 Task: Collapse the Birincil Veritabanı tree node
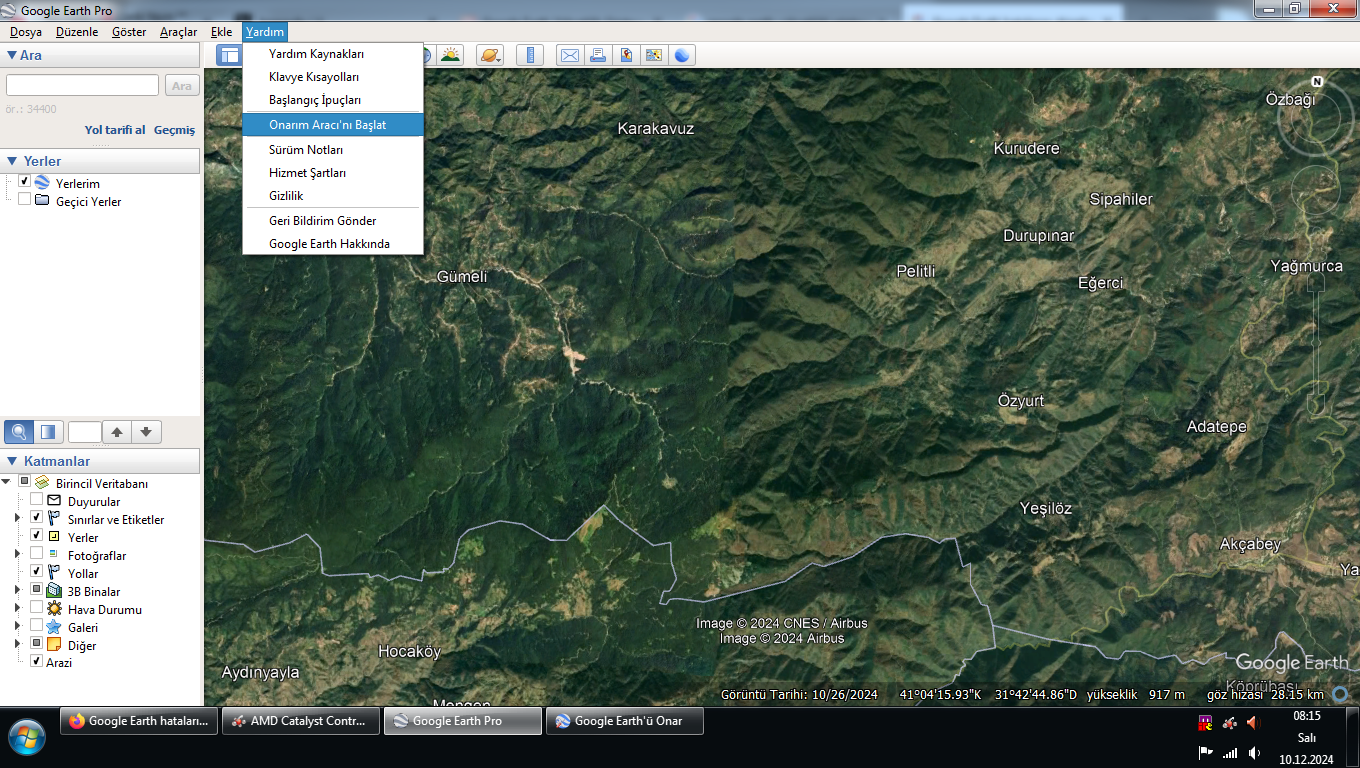(6, 482)
